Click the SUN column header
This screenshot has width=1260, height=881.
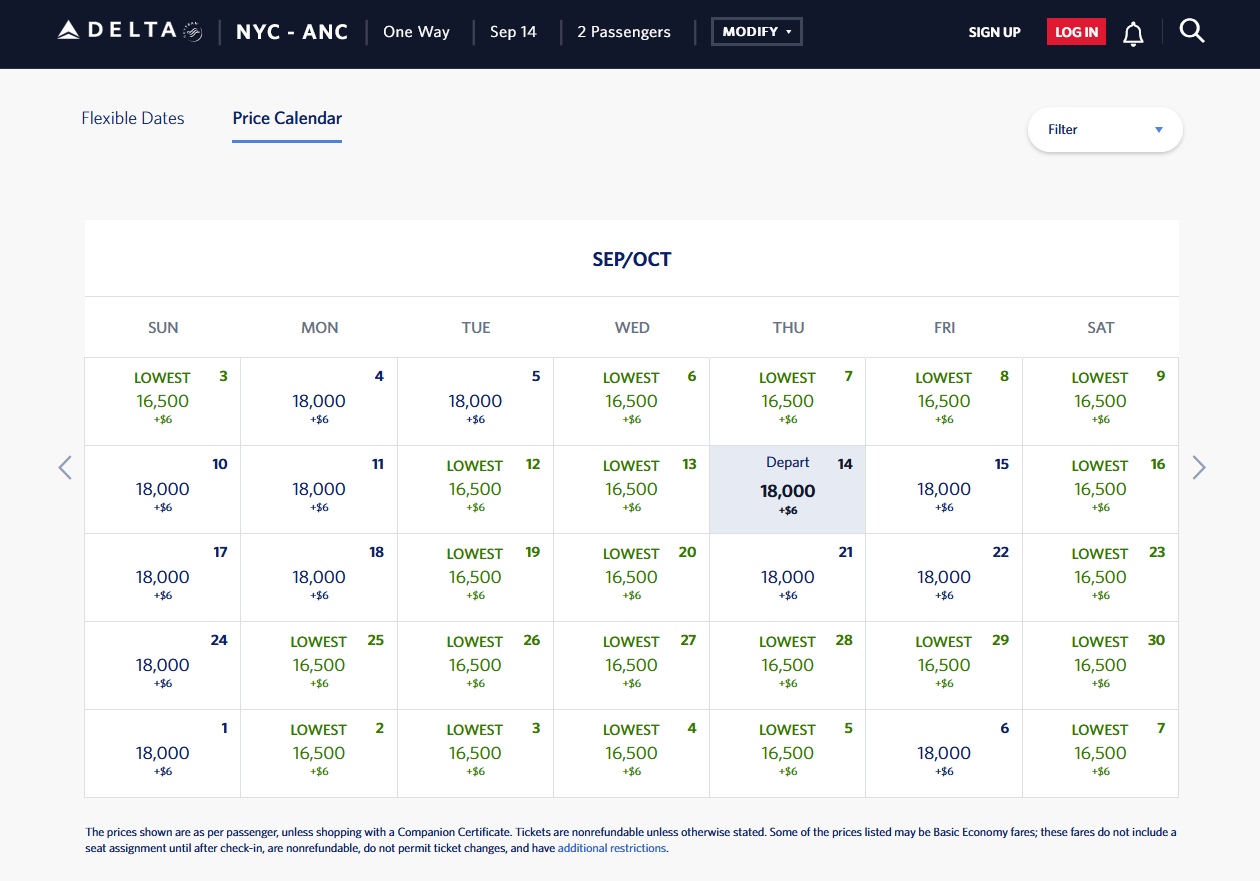[163, 327]
